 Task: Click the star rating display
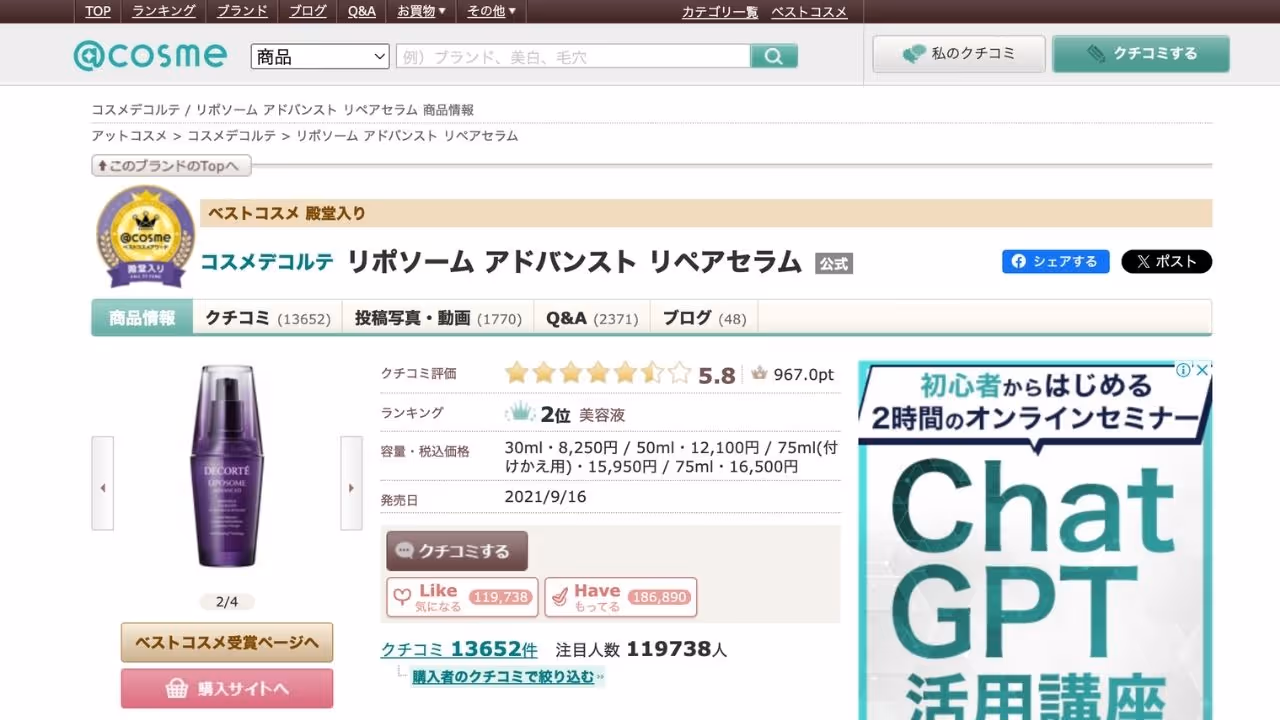tap(597, 374)
